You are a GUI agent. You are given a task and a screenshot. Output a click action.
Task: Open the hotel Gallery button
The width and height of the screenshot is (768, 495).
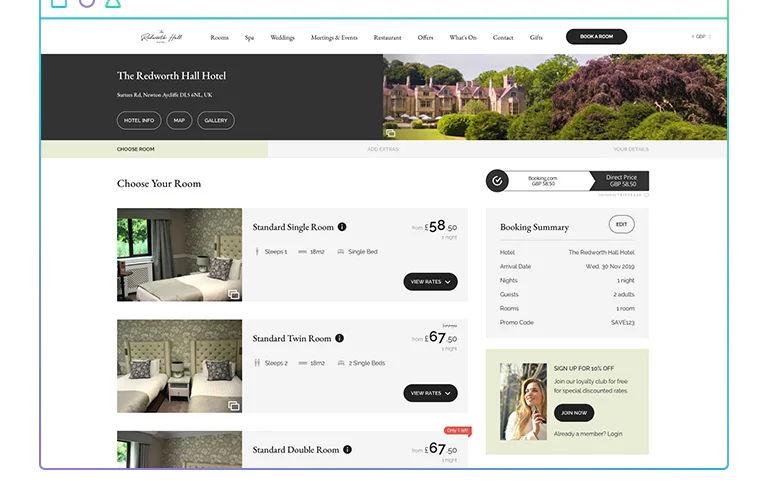pos(216,120)
